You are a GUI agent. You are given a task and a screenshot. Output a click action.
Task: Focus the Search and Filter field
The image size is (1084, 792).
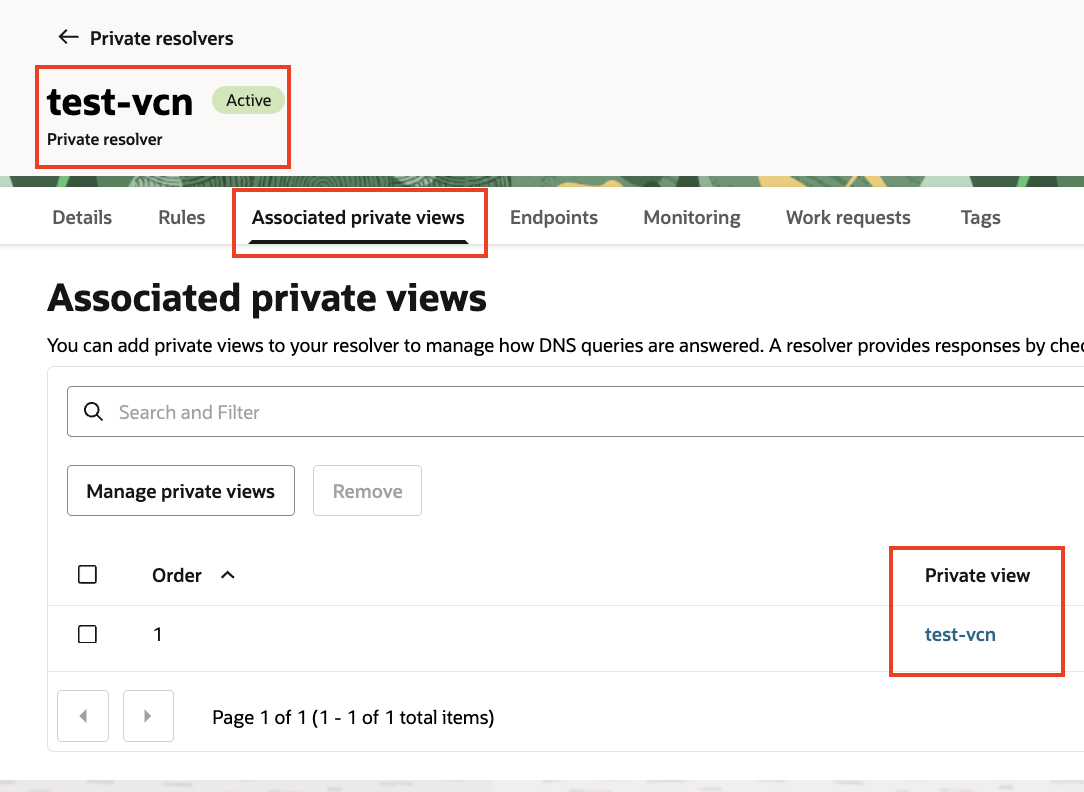point(575,412)
